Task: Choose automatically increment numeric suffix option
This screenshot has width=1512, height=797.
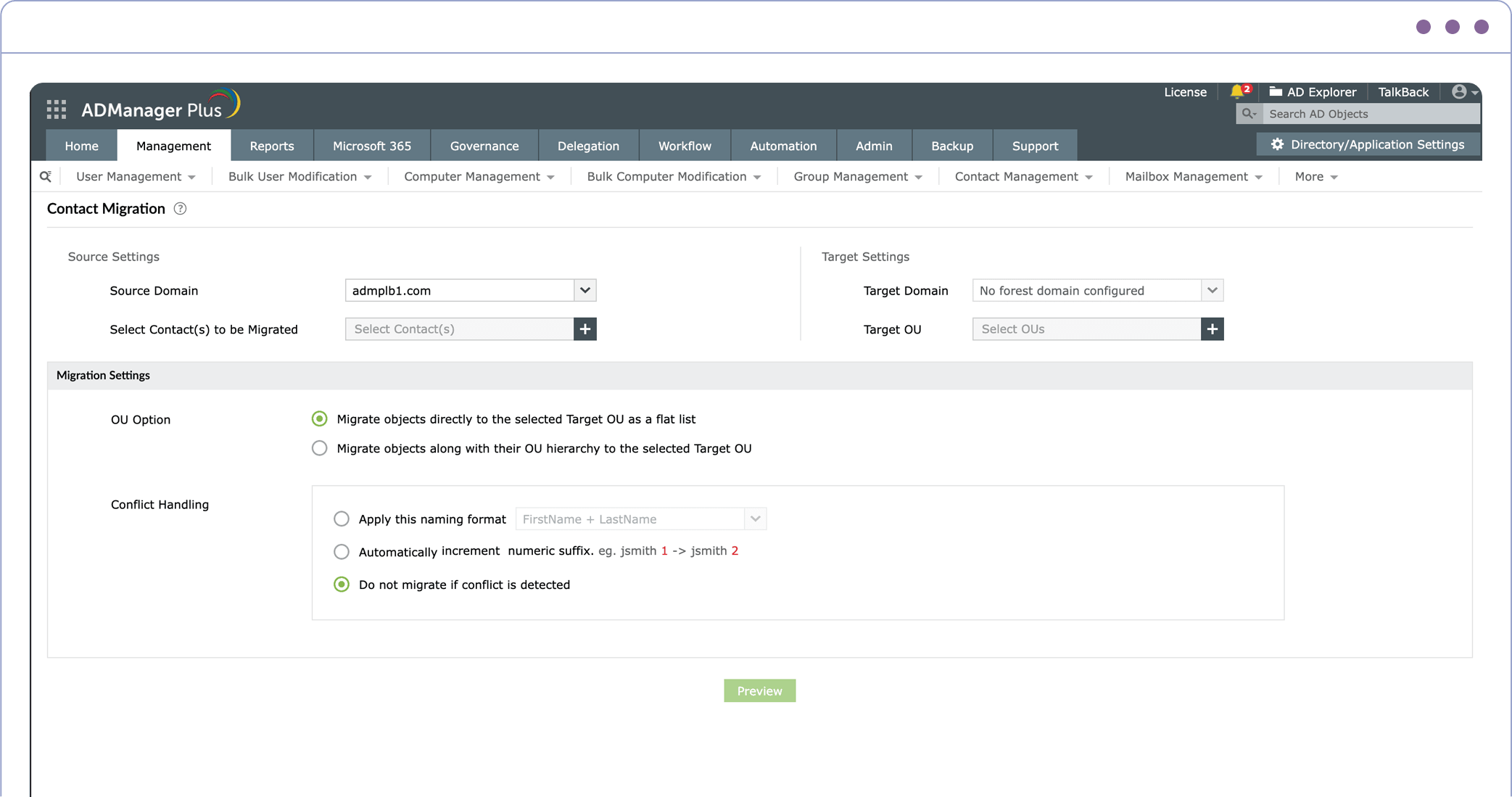Action: point(341,552)
